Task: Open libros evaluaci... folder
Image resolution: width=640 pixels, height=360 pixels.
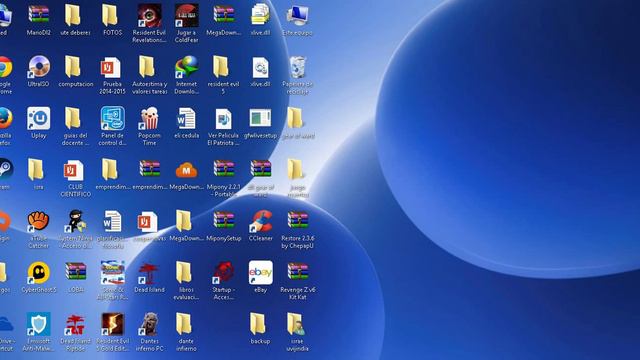Action: point(184,272)
